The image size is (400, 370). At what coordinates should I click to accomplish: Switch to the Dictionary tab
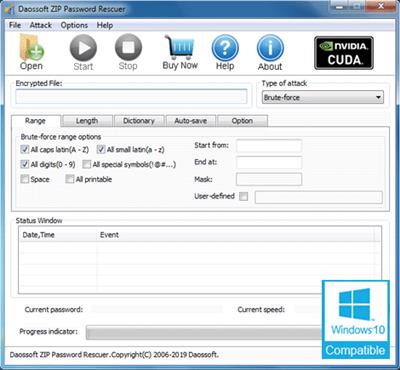pyautogui.click(x=139, y=121)
